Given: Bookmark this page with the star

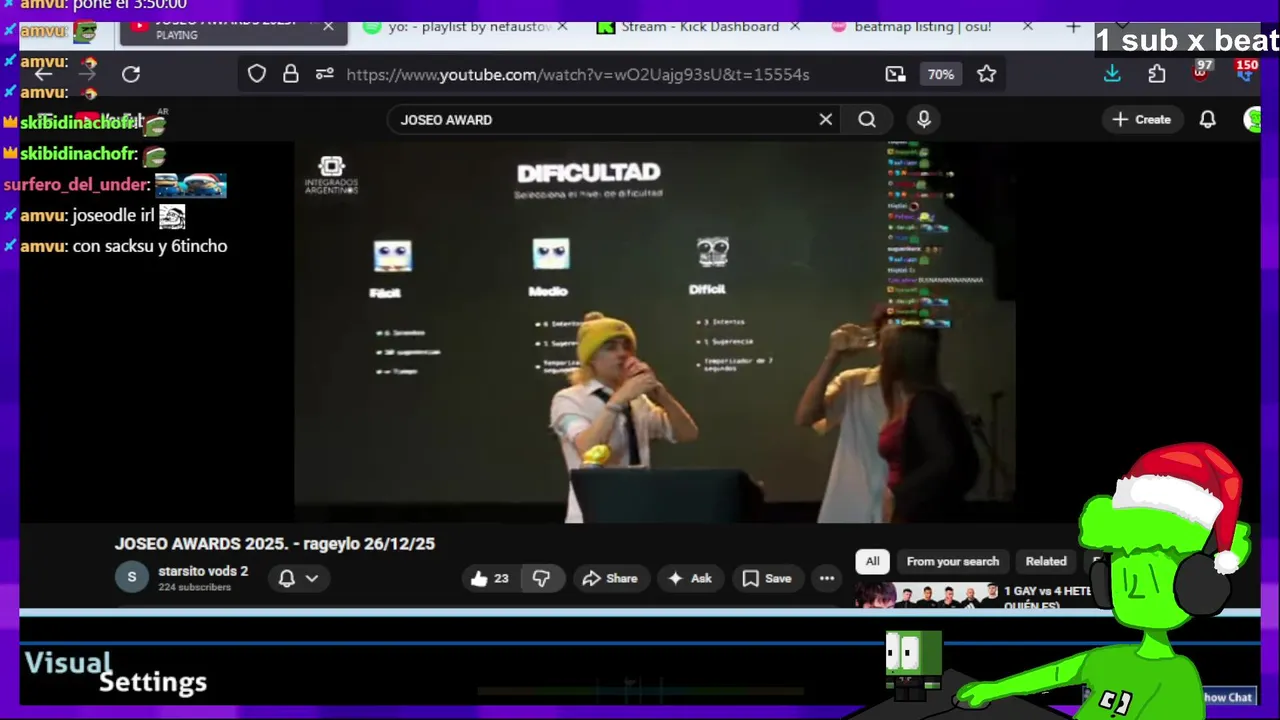Looking at the screenshot, I should [987, 74].
